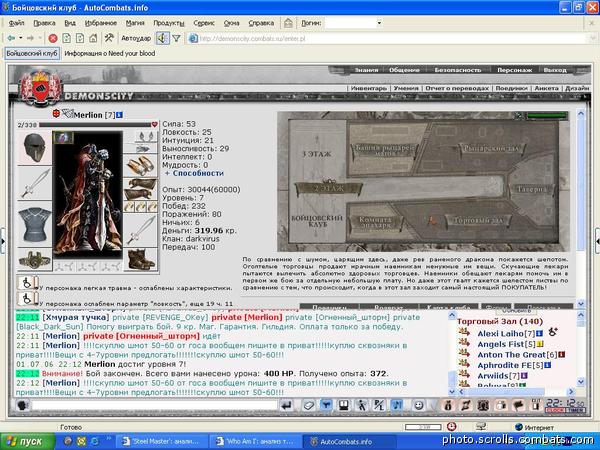Open the Общение top menu
The width and height of the screenshot is (600, 450).
coord(404,70)
